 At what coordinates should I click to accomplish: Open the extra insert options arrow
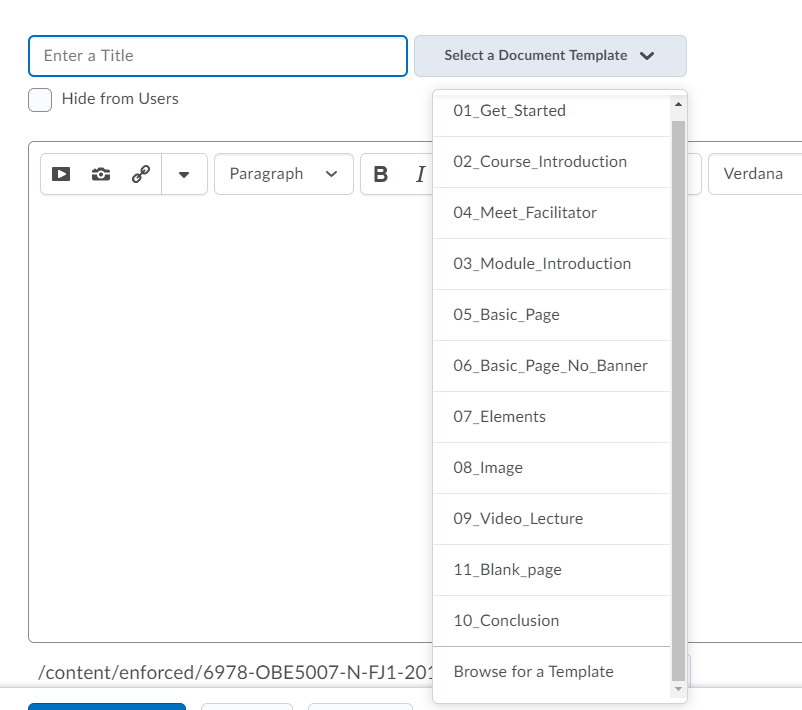pyautogui.click(x=184, y=174)
